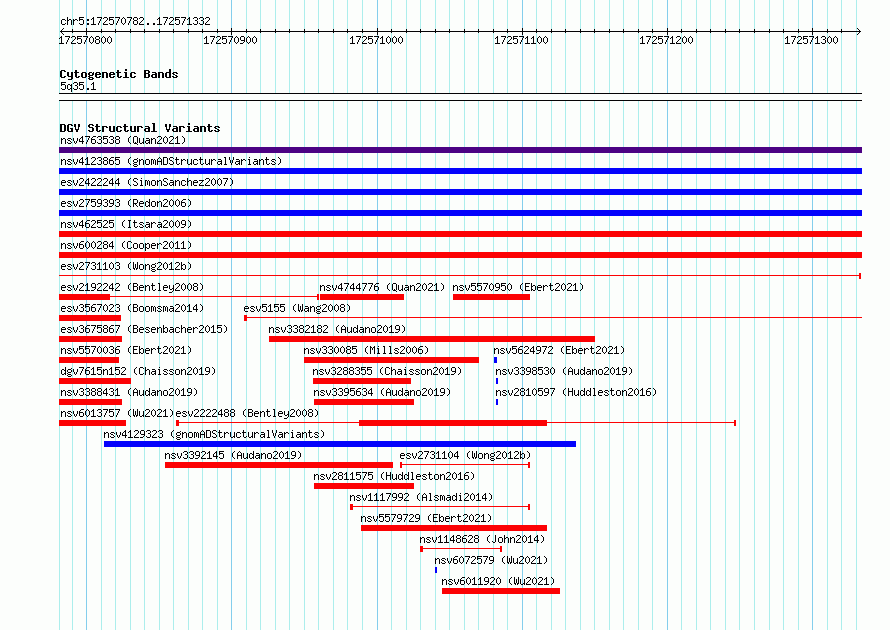890x630 pixels.
Task: Click the purple bar under nsv4763538
Action: tap(460, 150)
